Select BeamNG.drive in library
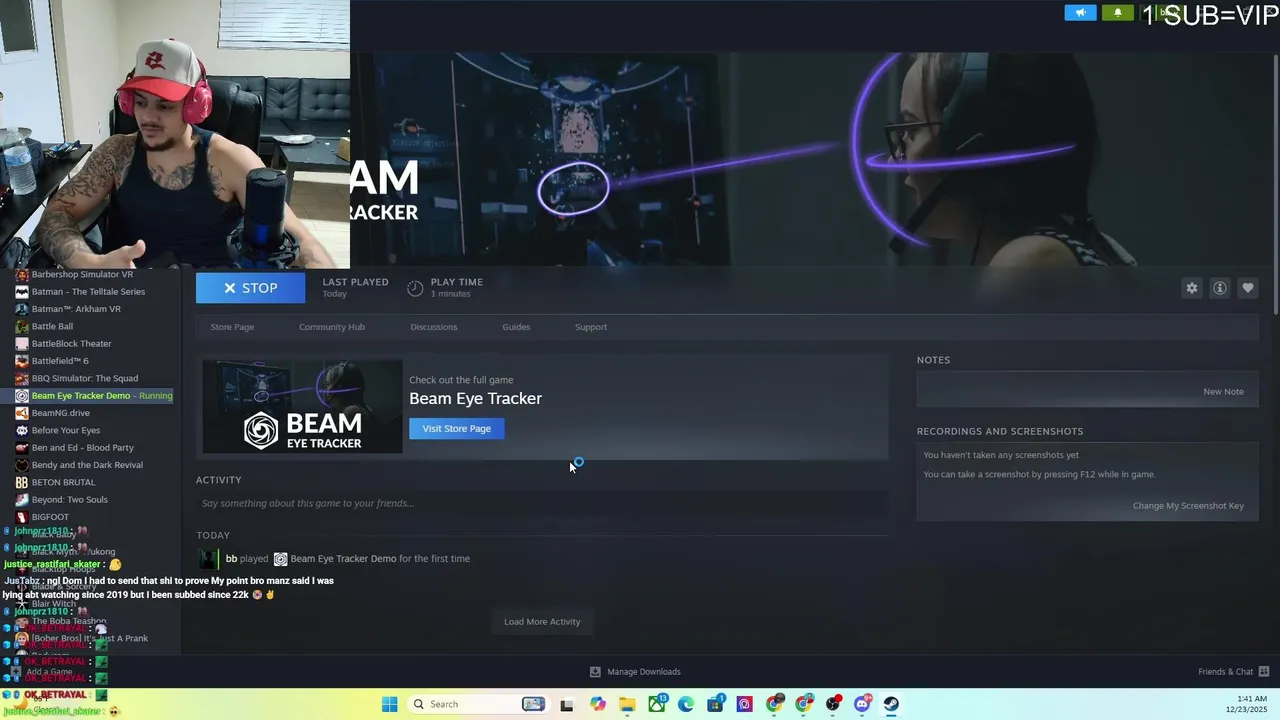The width and height of the screenshot is (1280, 720). click(x=60, y=413)
